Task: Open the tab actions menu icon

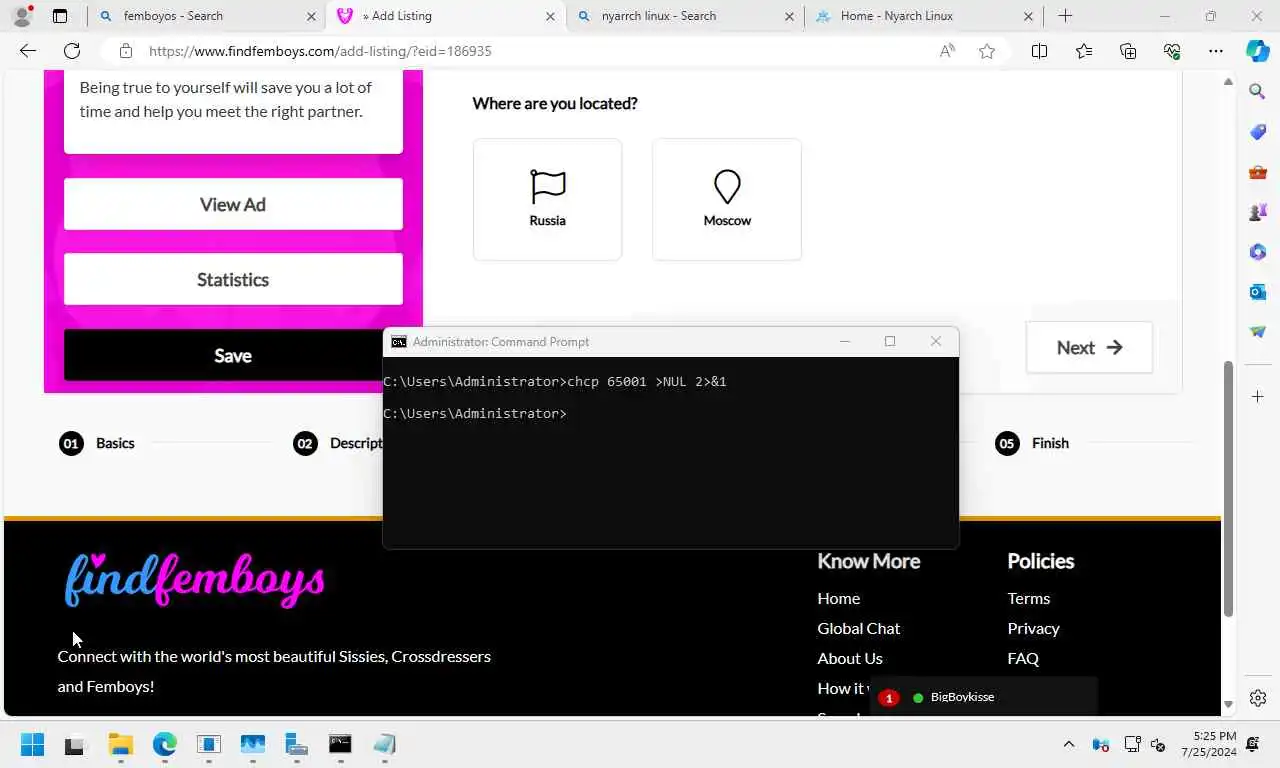Action: pos(60,16)
